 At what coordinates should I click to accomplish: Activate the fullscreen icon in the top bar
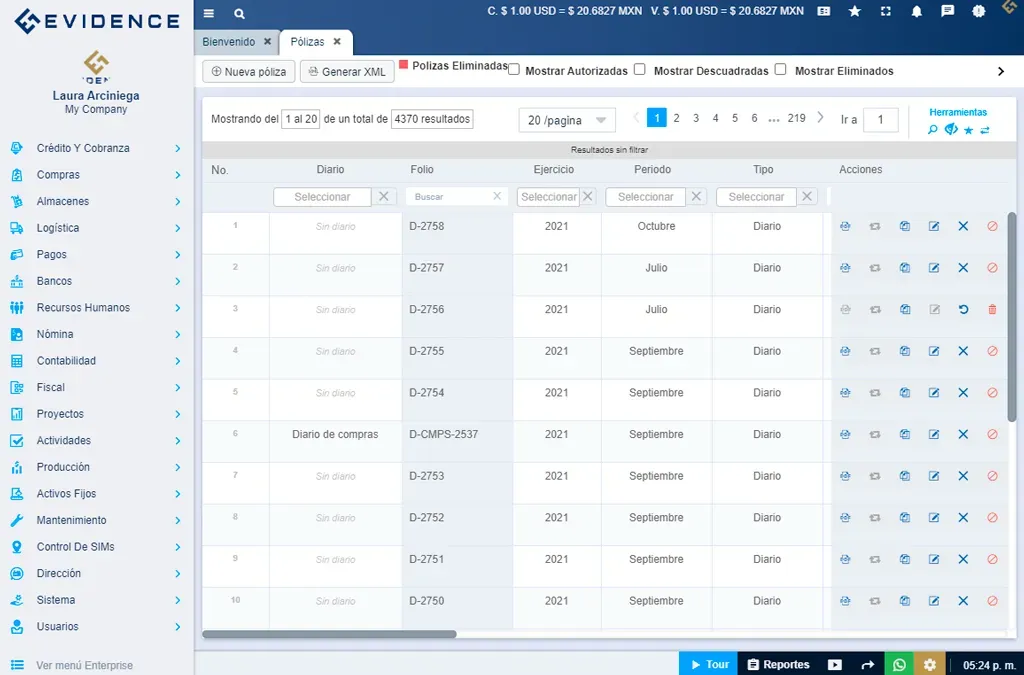click(883, 12)
